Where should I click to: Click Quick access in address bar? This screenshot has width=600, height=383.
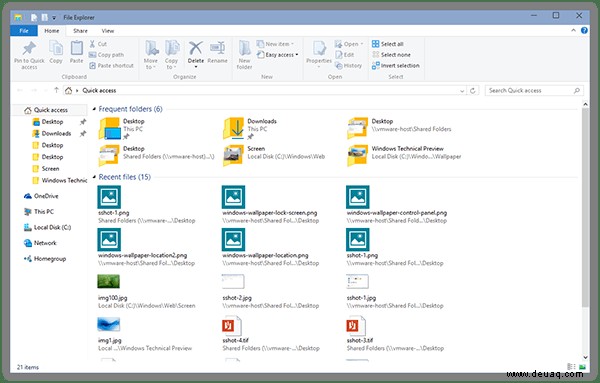(99, 91)
